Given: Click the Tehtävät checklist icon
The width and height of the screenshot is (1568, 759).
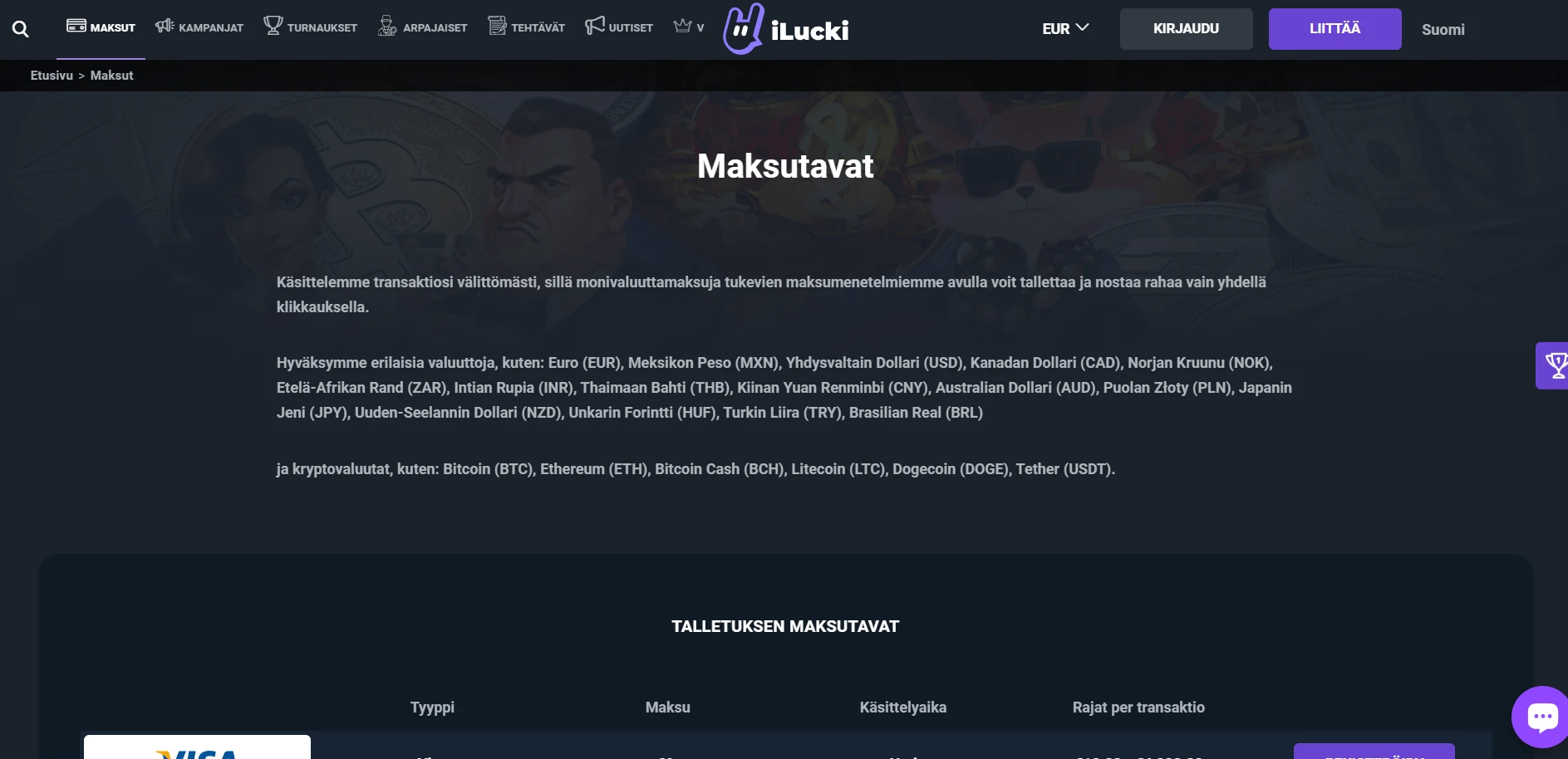Looking at the screenshot, I should (x=497, y=26).
